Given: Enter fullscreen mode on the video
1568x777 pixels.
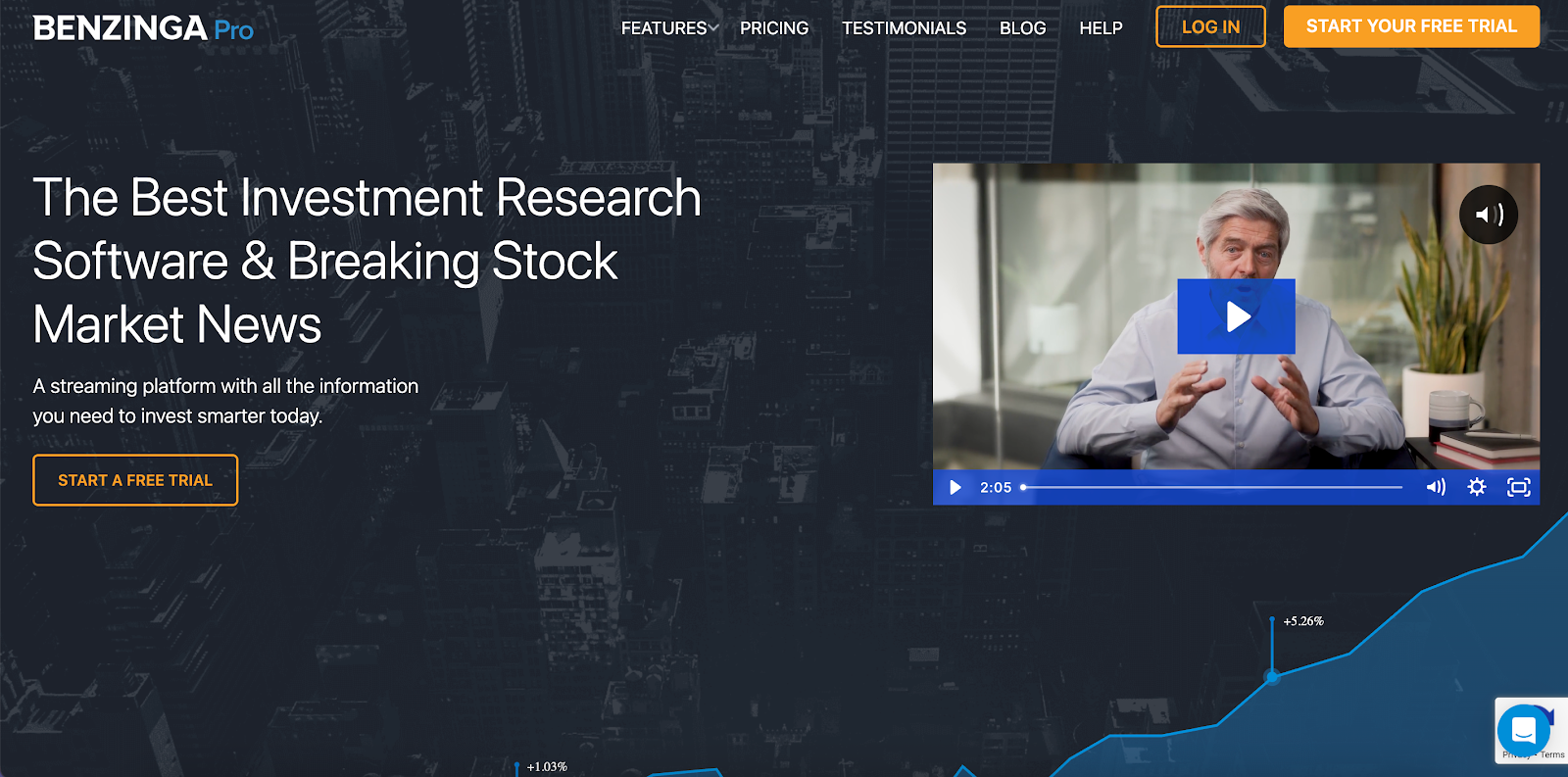Looking at the screenshot, I should pyautogui.click(x=1518, y=487).
